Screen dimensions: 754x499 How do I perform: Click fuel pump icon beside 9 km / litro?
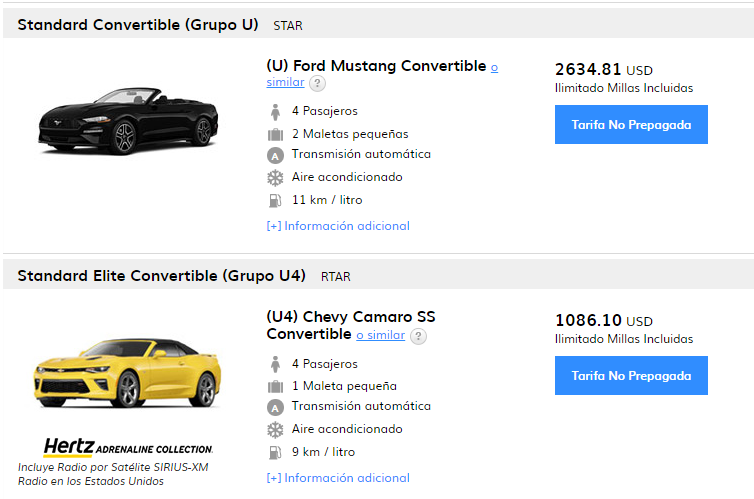click(x=275, y=452)
